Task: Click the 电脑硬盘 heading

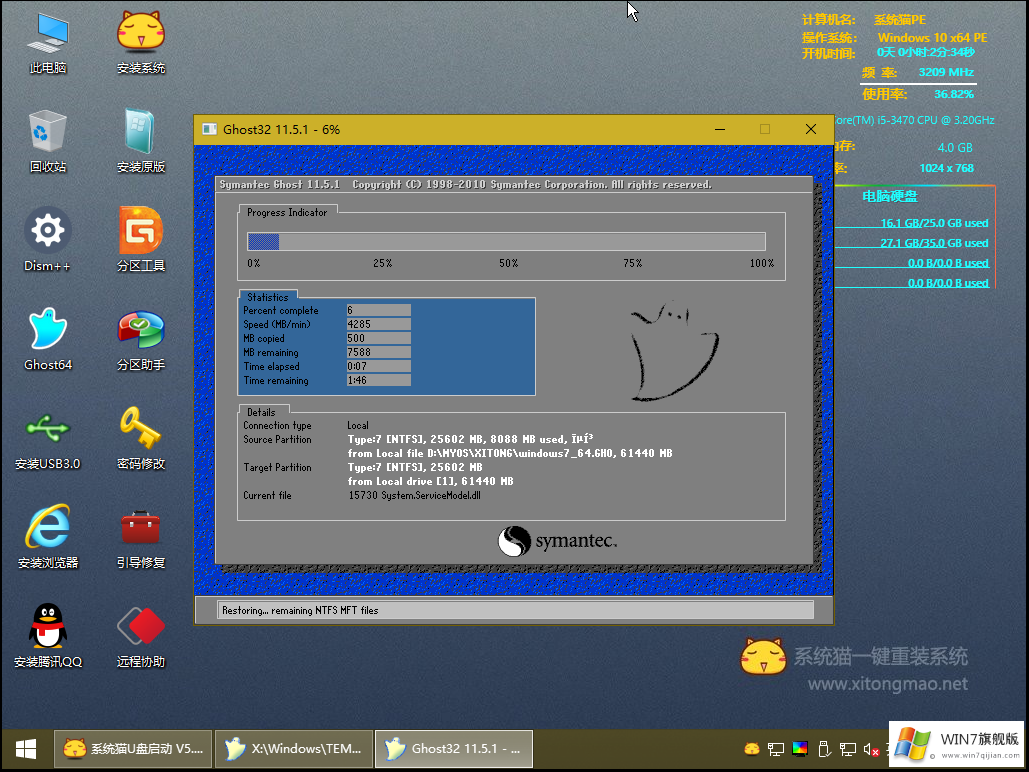Action: pyautogui.click(x=889, y=196)
